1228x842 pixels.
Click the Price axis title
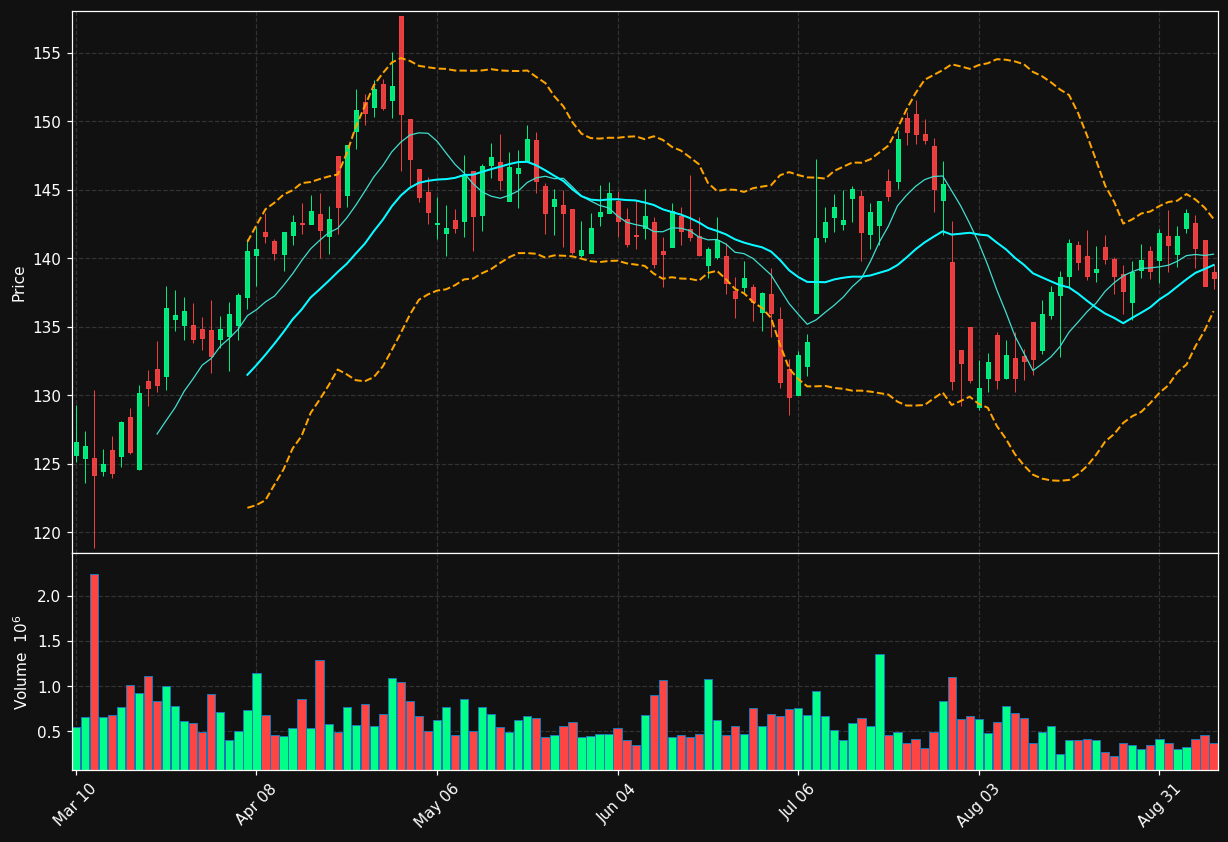pyautogui.click(x=19, y=283)
